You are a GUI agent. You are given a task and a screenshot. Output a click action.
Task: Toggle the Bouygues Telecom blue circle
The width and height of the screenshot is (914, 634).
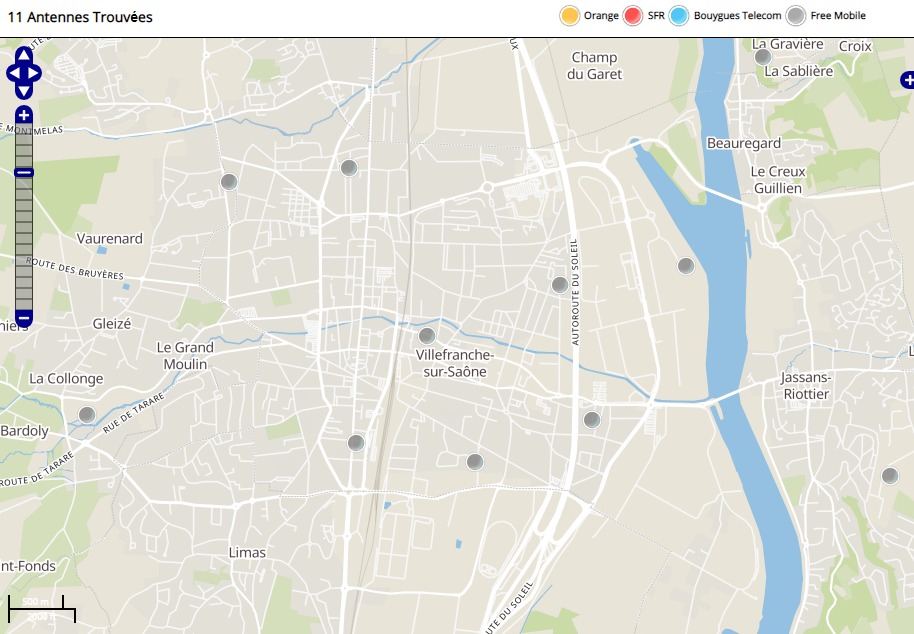point(680,16)
